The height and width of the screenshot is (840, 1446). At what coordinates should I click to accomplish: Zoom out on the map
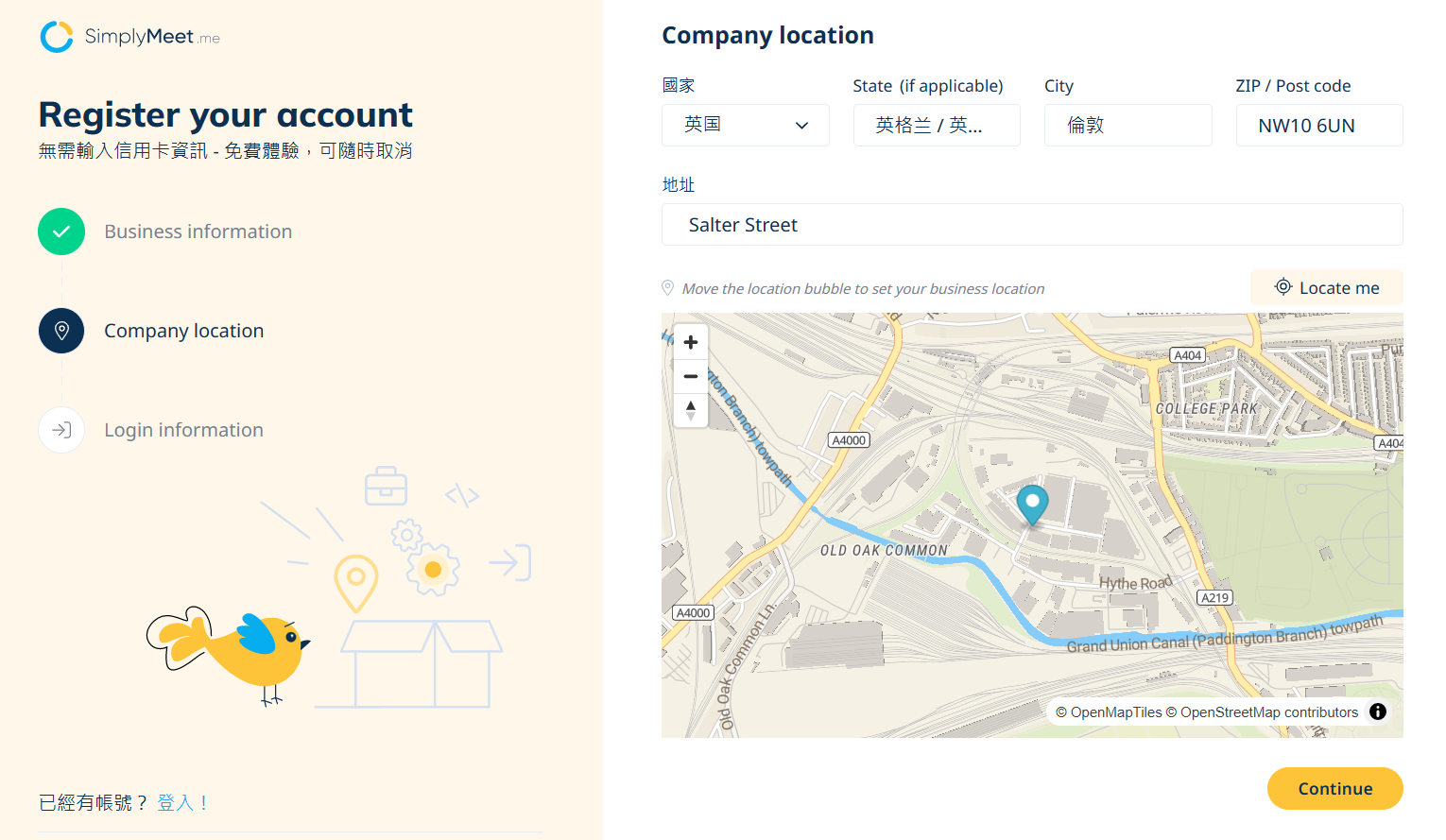pyautogui.click(x=691, y=376)
